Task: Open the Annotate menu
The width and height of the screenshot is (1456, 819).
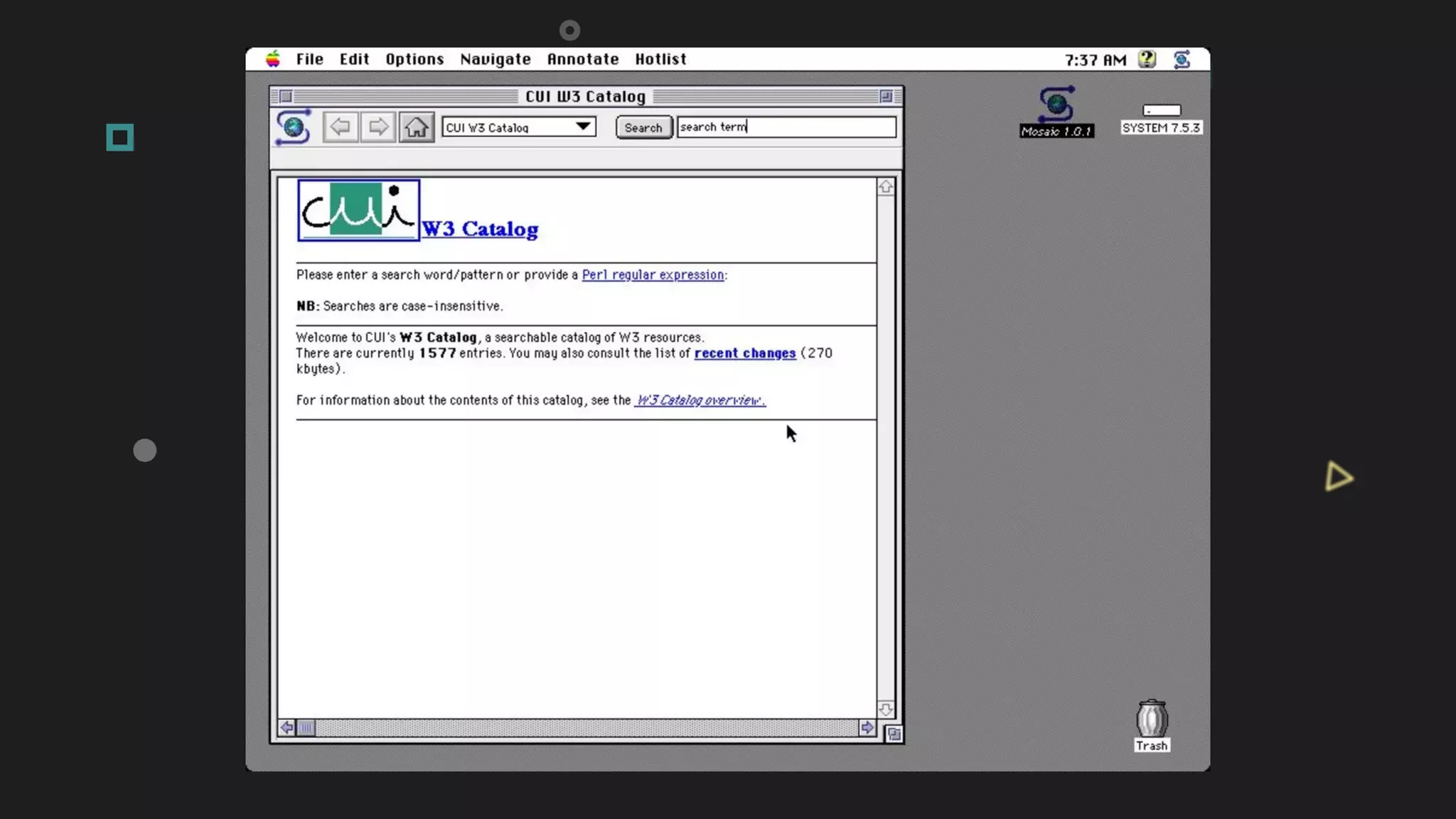Action: click(x=582, y=59)
